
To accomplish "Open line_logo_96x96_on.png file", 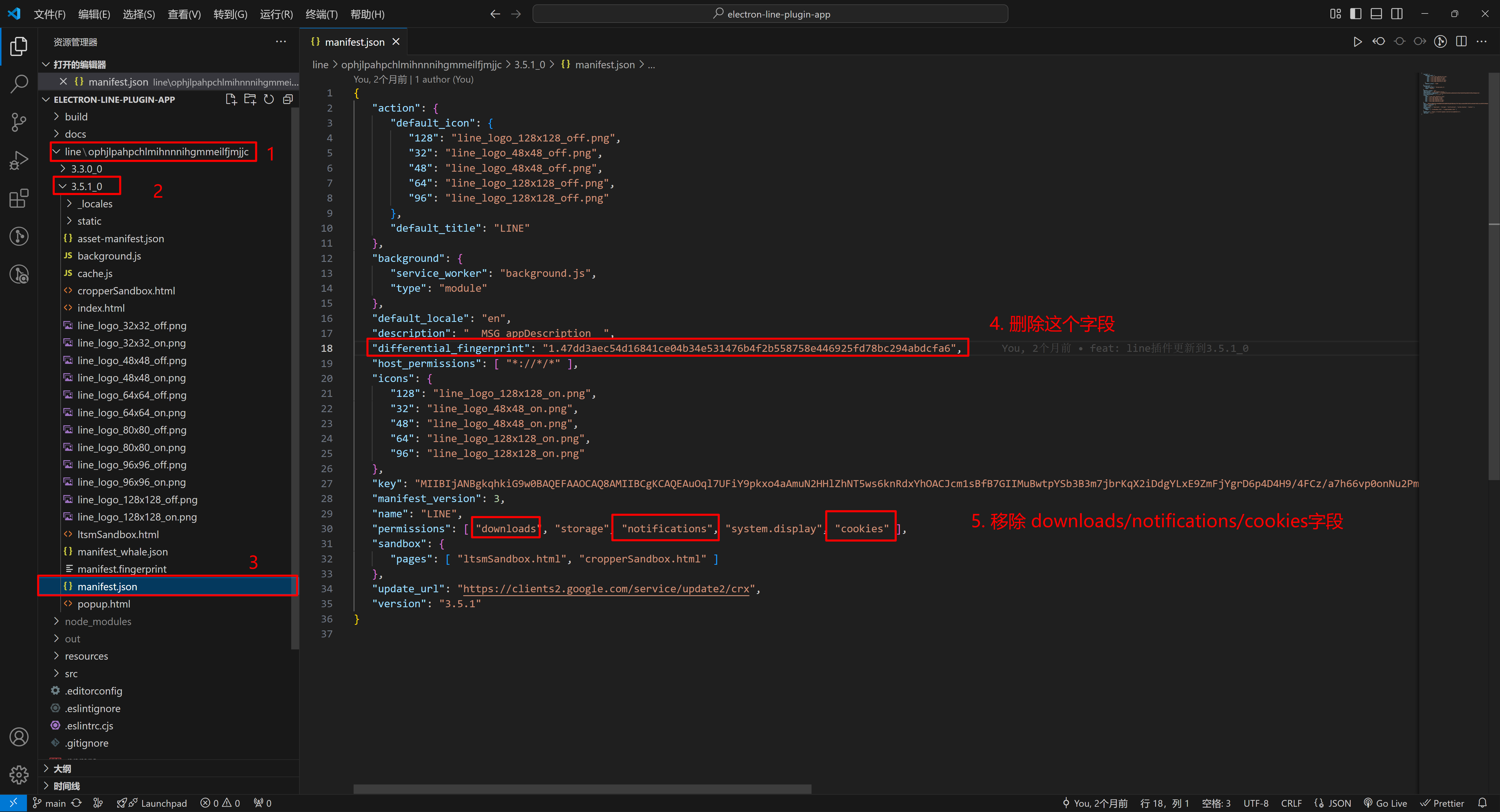I will [132, 482].
